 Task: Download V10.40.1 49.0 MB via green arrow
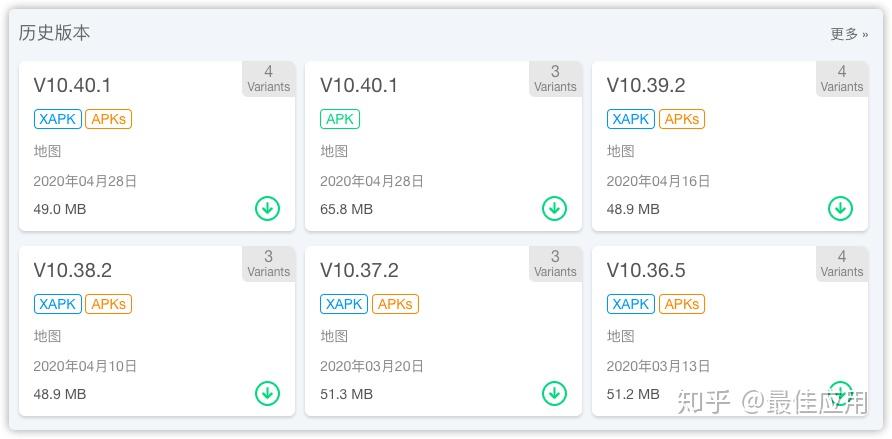pyautogui.click(x=267, y=209)
